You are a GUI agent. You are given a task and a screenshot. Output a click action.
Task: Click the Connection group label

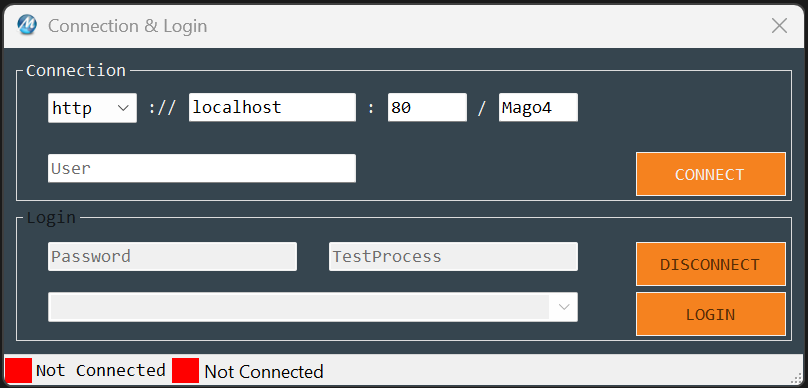pyautogui.click(x=76, y=70)
